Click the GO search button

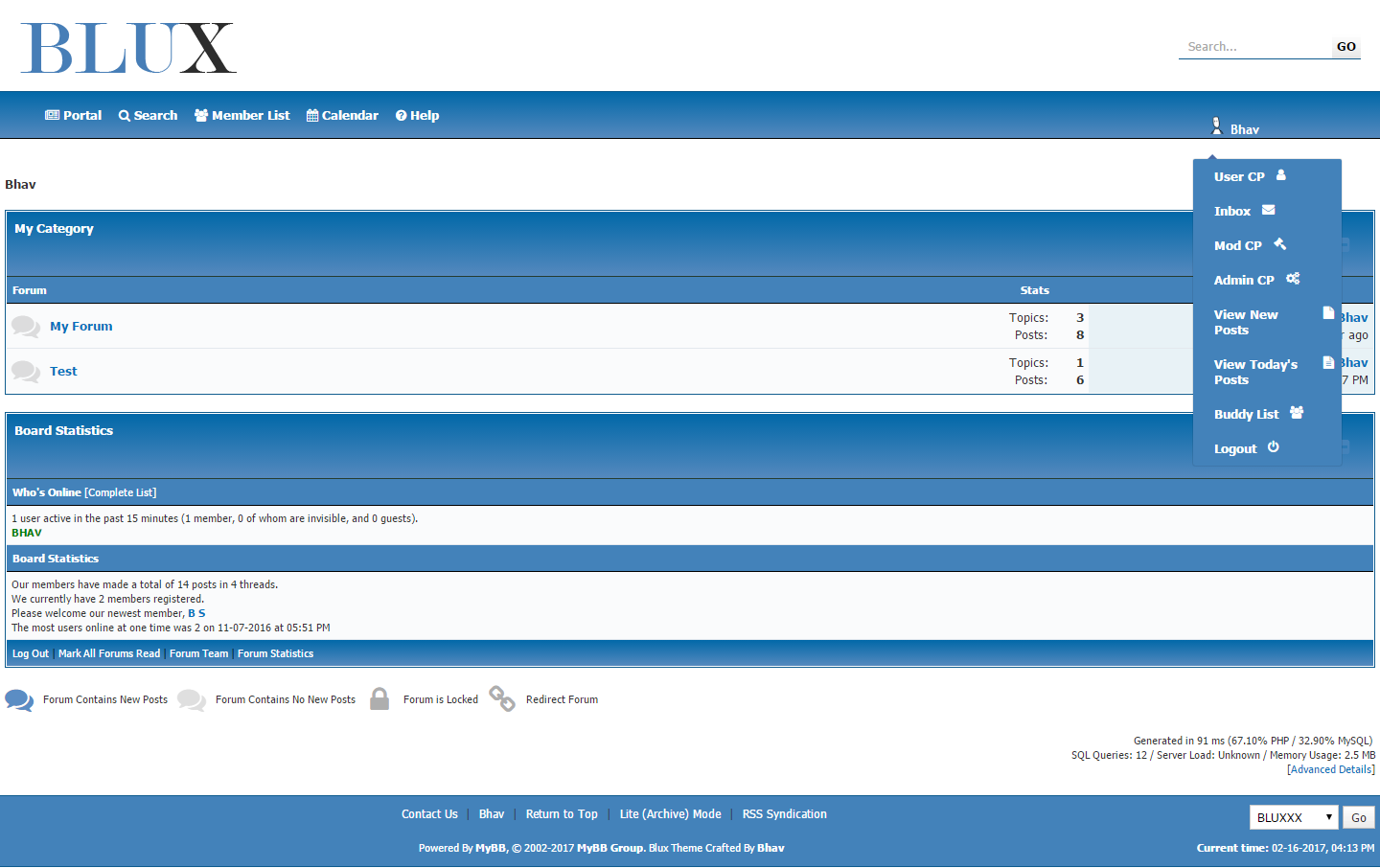(x=1346, y=47)
